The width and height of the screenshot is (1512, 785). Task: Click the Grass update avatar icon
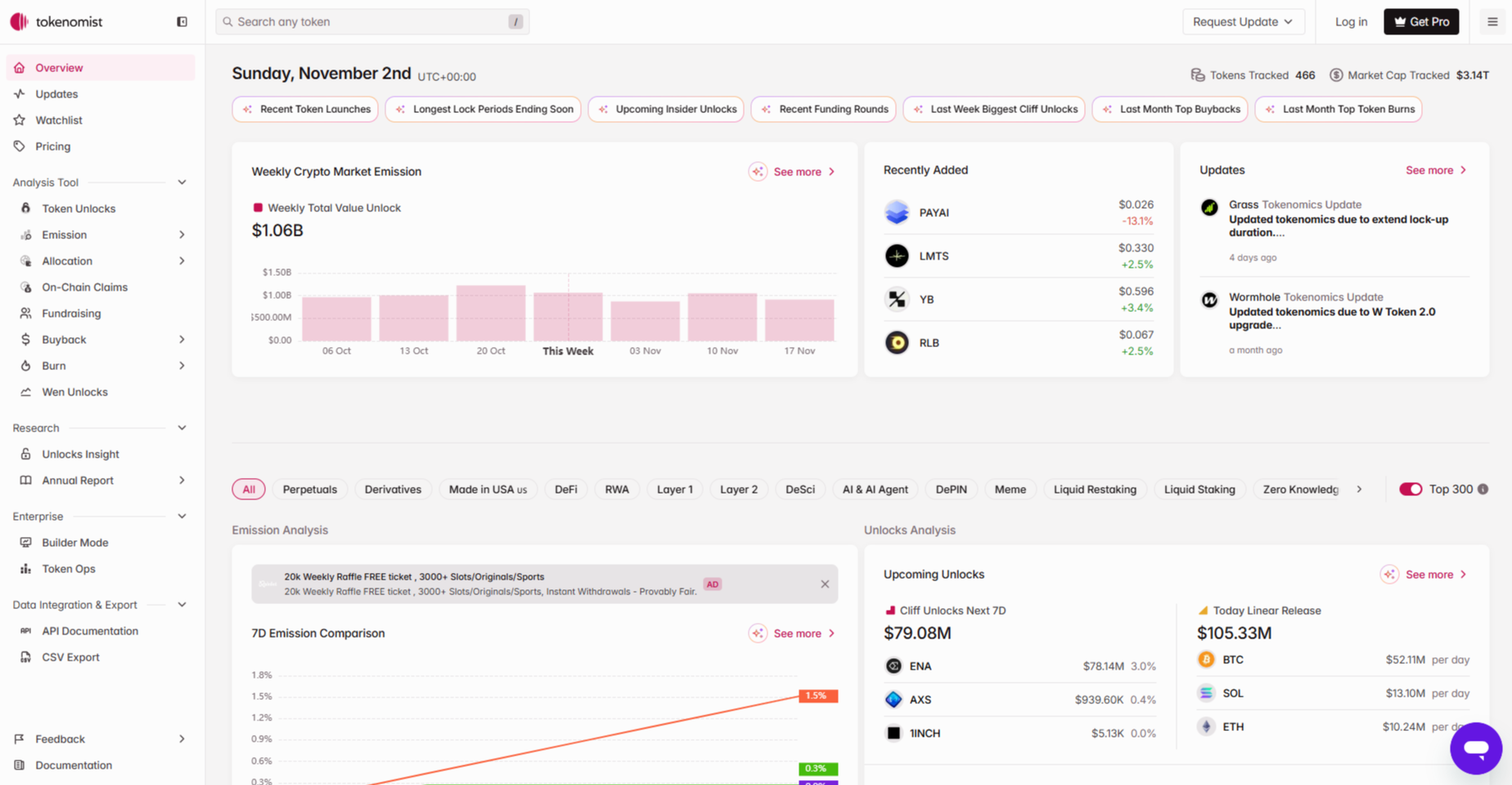click(1209, 208)
